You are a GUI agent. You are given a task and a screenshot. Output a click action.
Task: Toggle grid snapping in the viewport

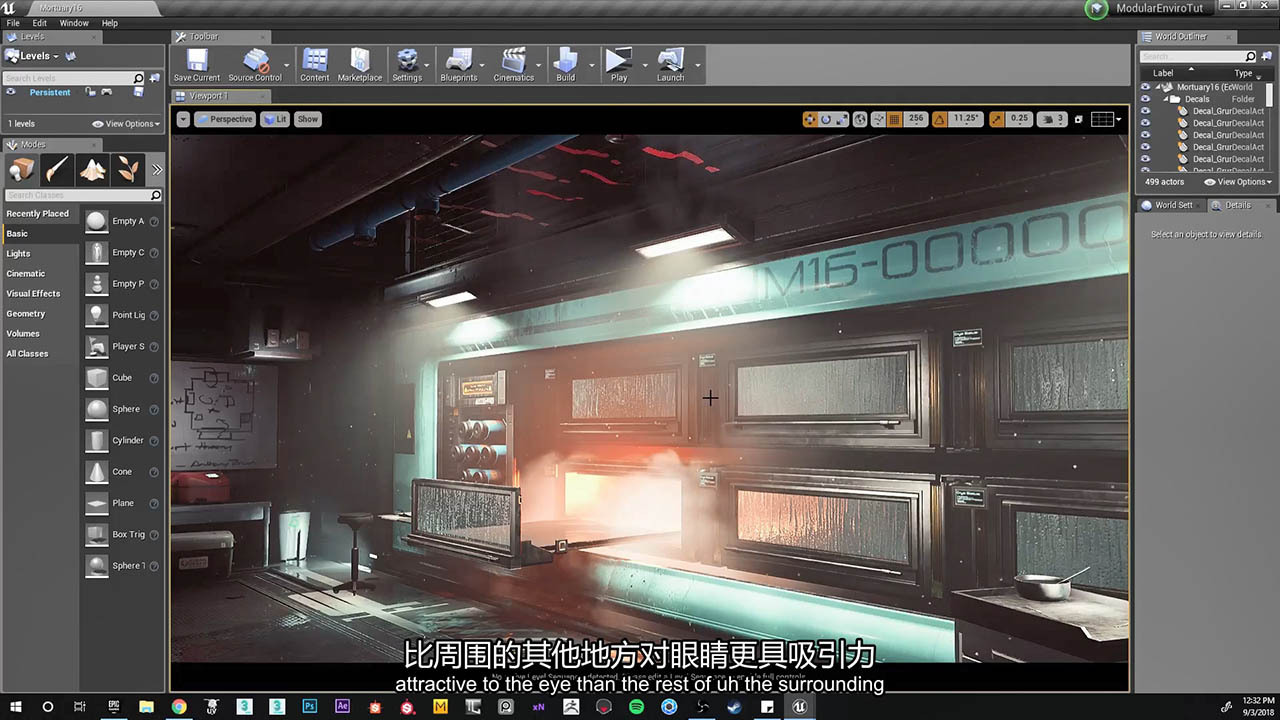coord(894,119)
